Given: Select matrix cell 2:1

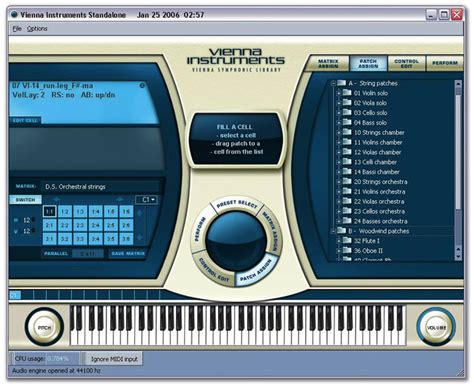Looking at the screenshot, I should 49,225.
